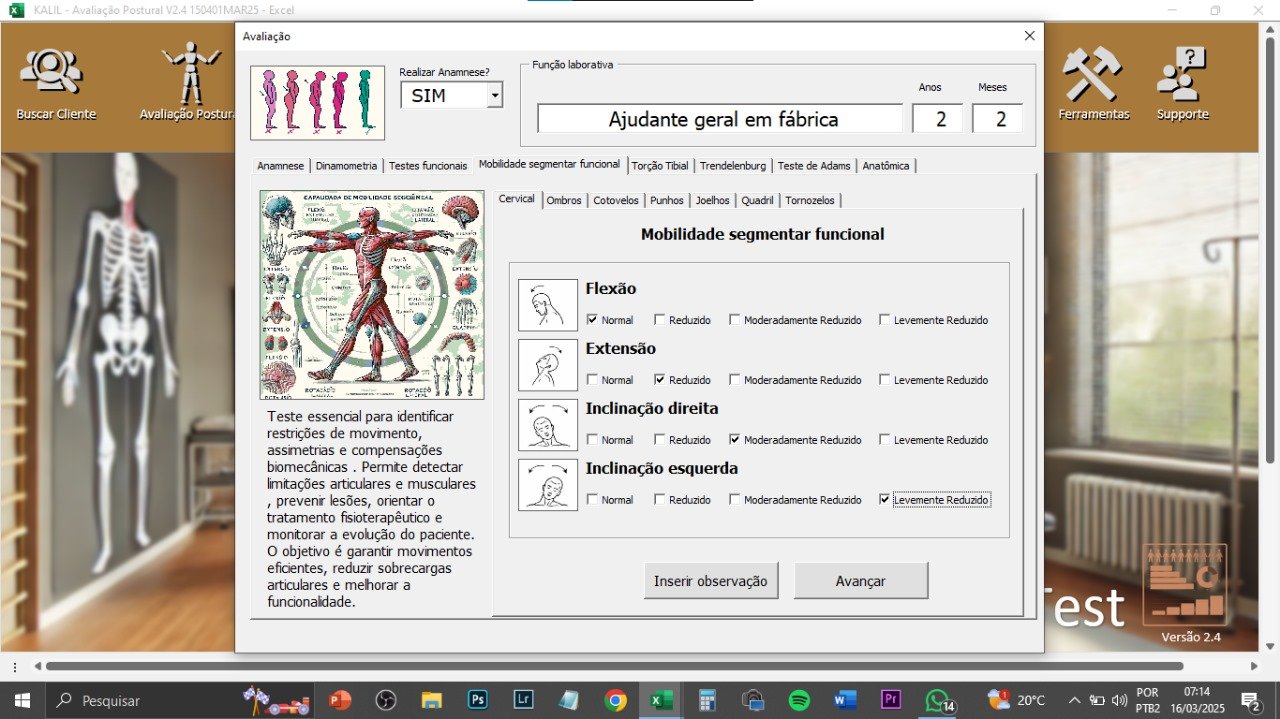Open Spotify from the taskbar
Image resolution: width=1280 pixels, height=719 pixels.
(x=799, y=700)
